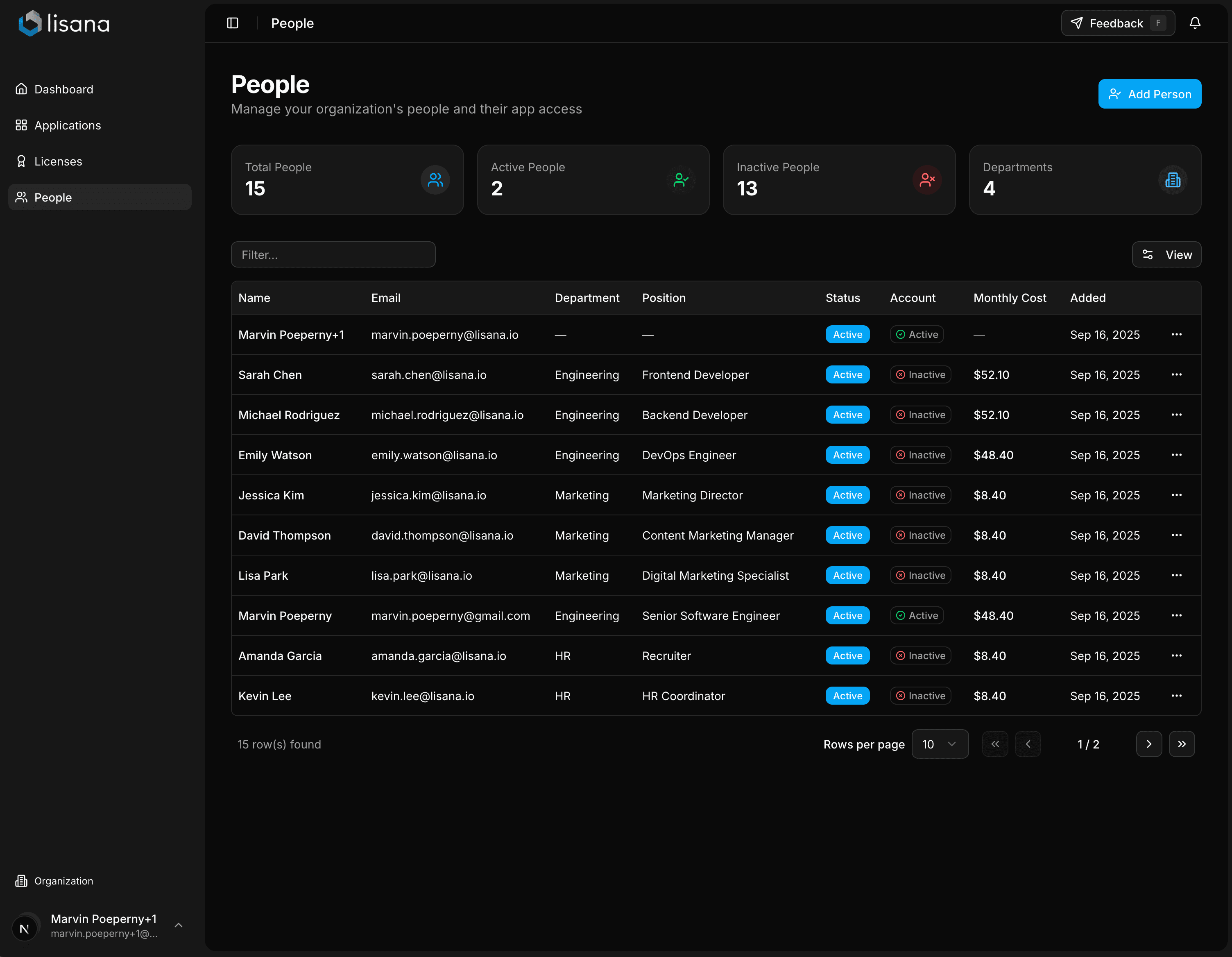Image resolution: width=1232 pixels, height=957 pixels.
Task: Toggle the sidebar panel icon
Action: point(232,23)
